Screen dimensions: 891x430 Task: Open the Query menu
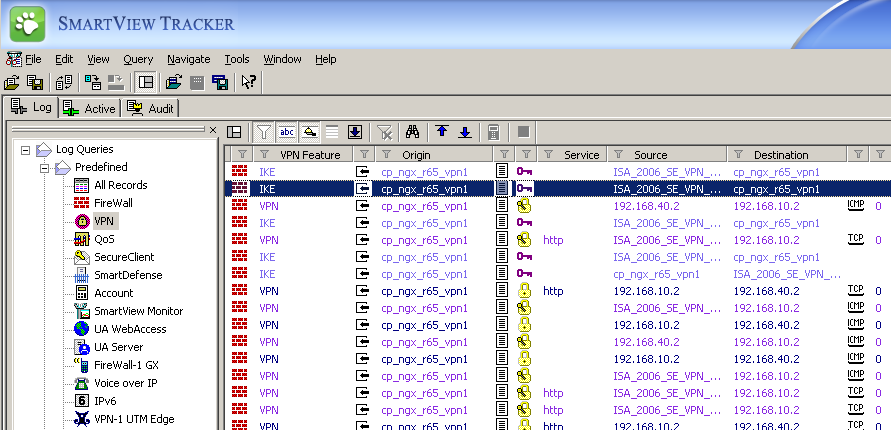click(x=138, y=59)
